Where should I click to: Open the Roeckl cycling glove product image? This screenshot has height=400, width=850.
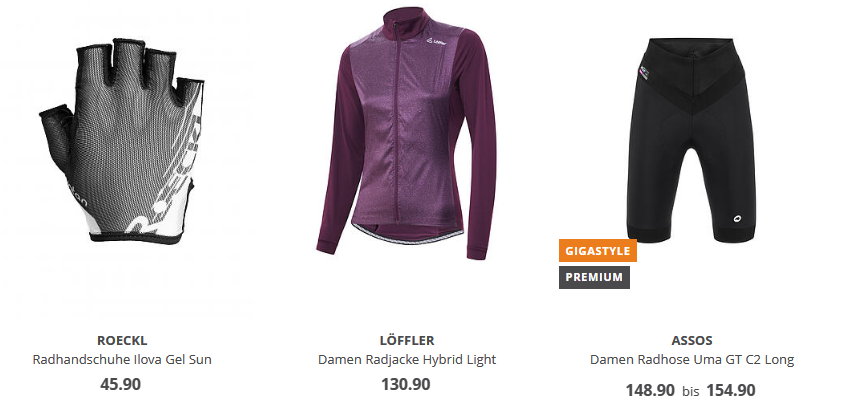(x=121, y=141)
